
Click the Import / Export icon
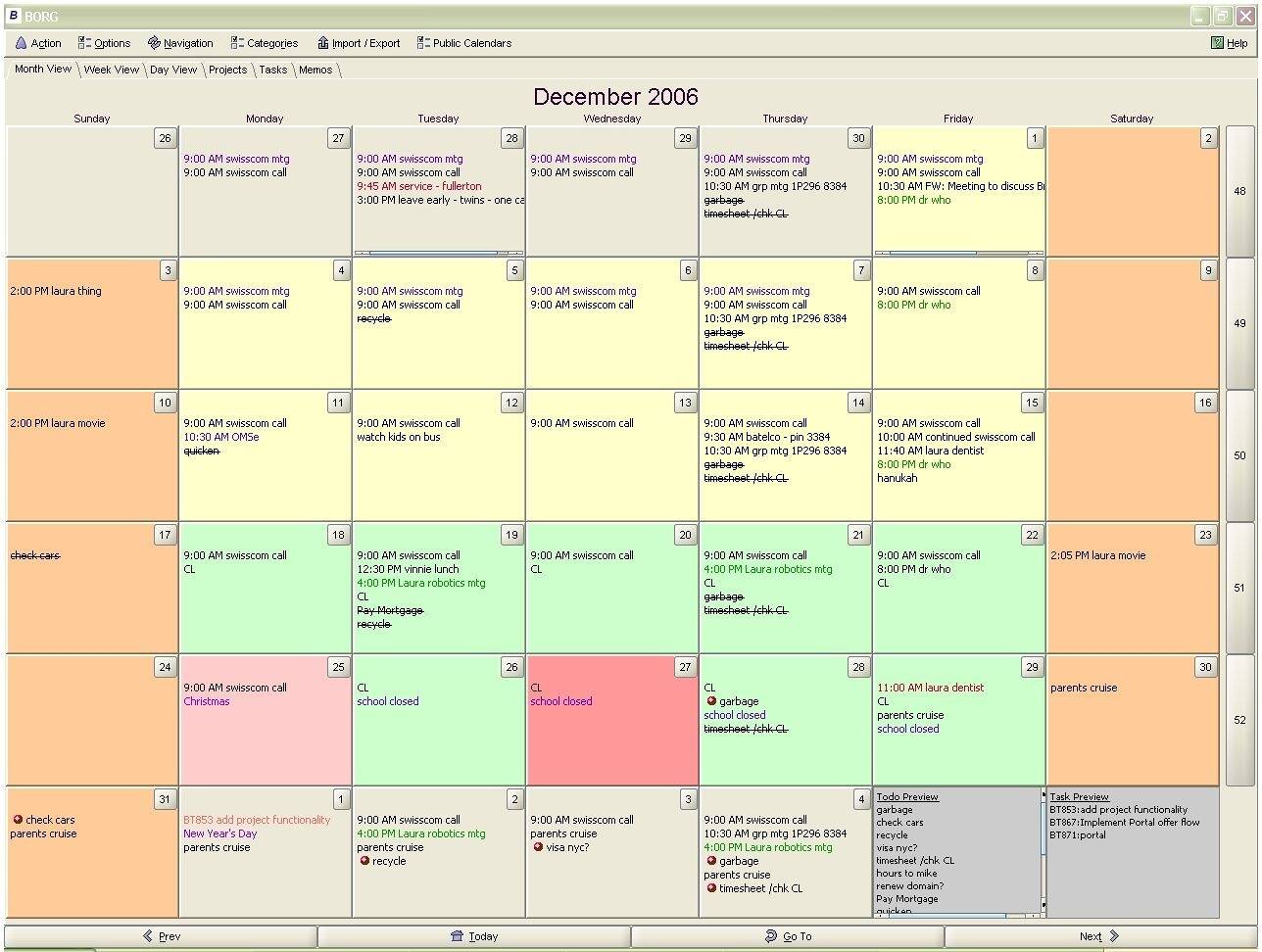click(322, 43)
